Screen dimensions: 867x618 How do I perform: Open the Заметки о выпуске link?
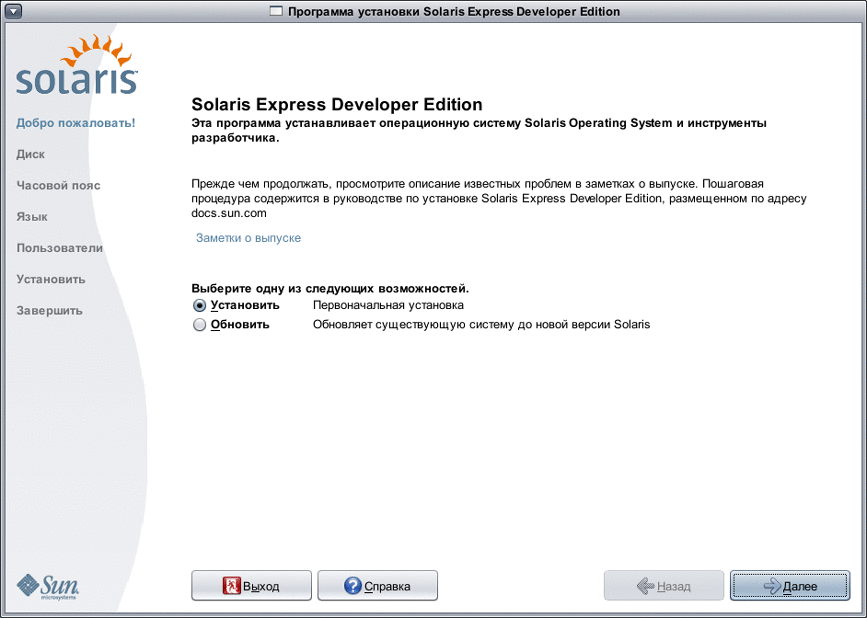[248, 238]
